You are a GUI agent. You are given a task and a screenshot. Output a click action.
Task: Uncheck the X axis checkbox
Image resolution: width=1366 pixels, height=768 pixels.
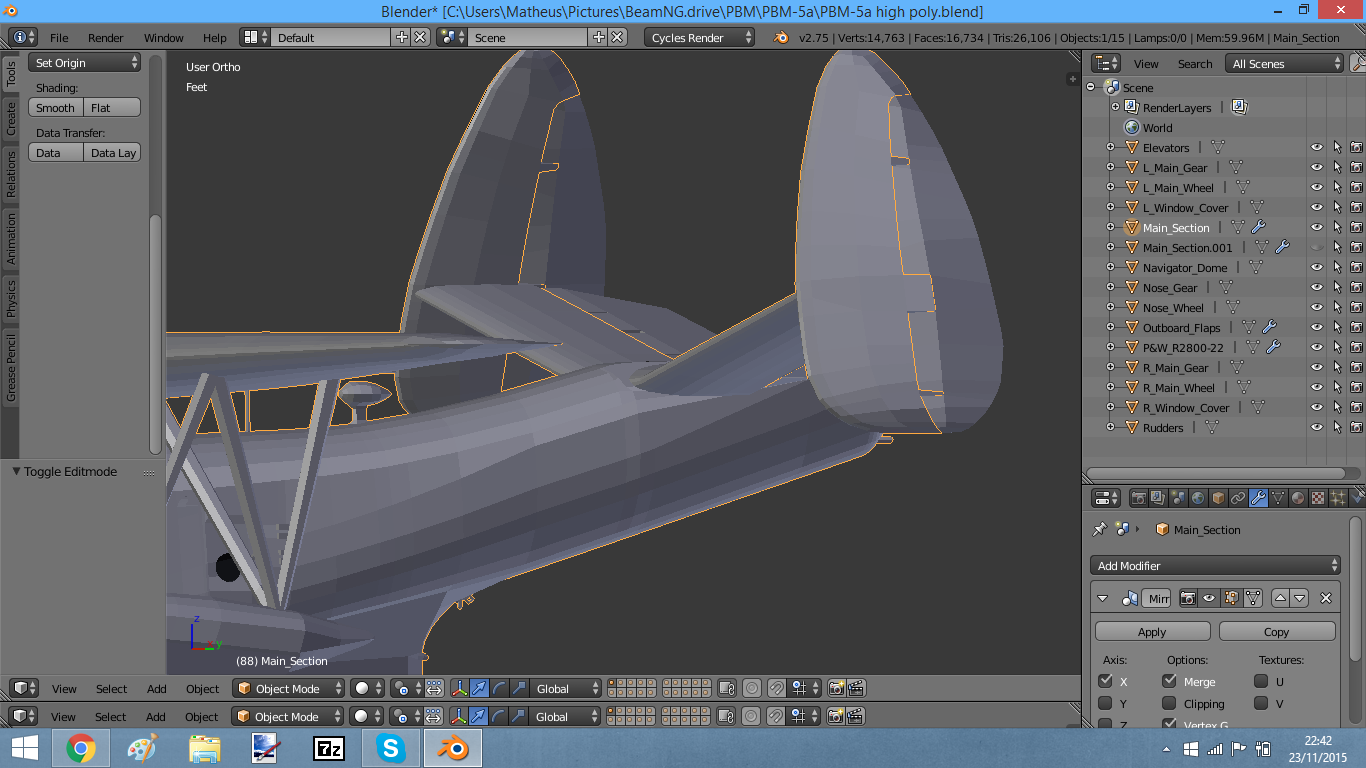tap(1105, 681)
